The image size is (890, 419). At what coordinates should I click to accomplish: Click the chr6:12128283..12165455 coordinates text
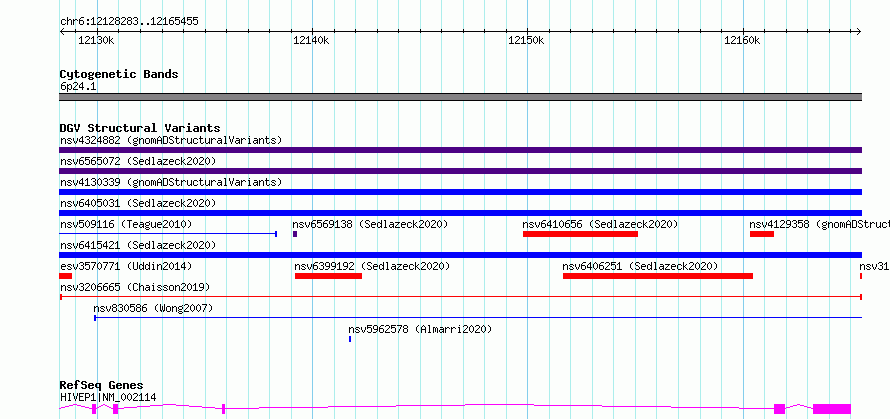[x=129, y=22]
